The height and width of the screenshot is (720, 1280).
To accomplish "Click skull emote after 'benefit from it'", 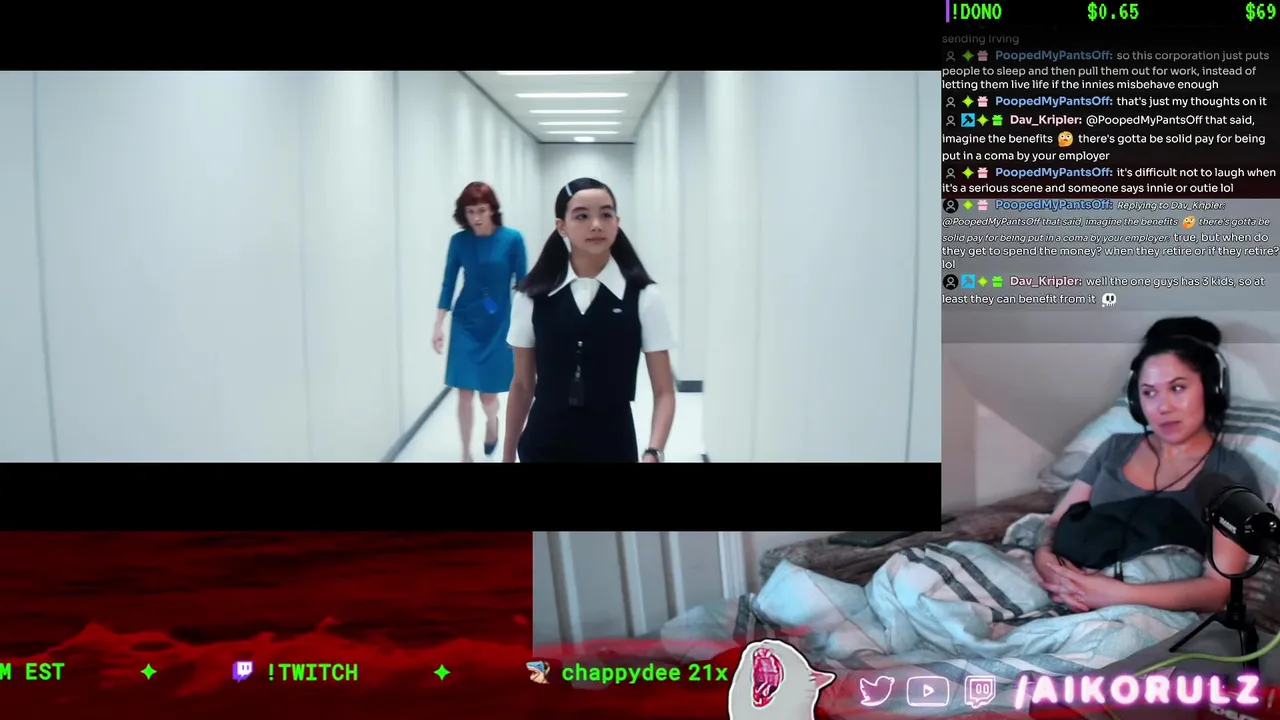I will pos(1109,299).
